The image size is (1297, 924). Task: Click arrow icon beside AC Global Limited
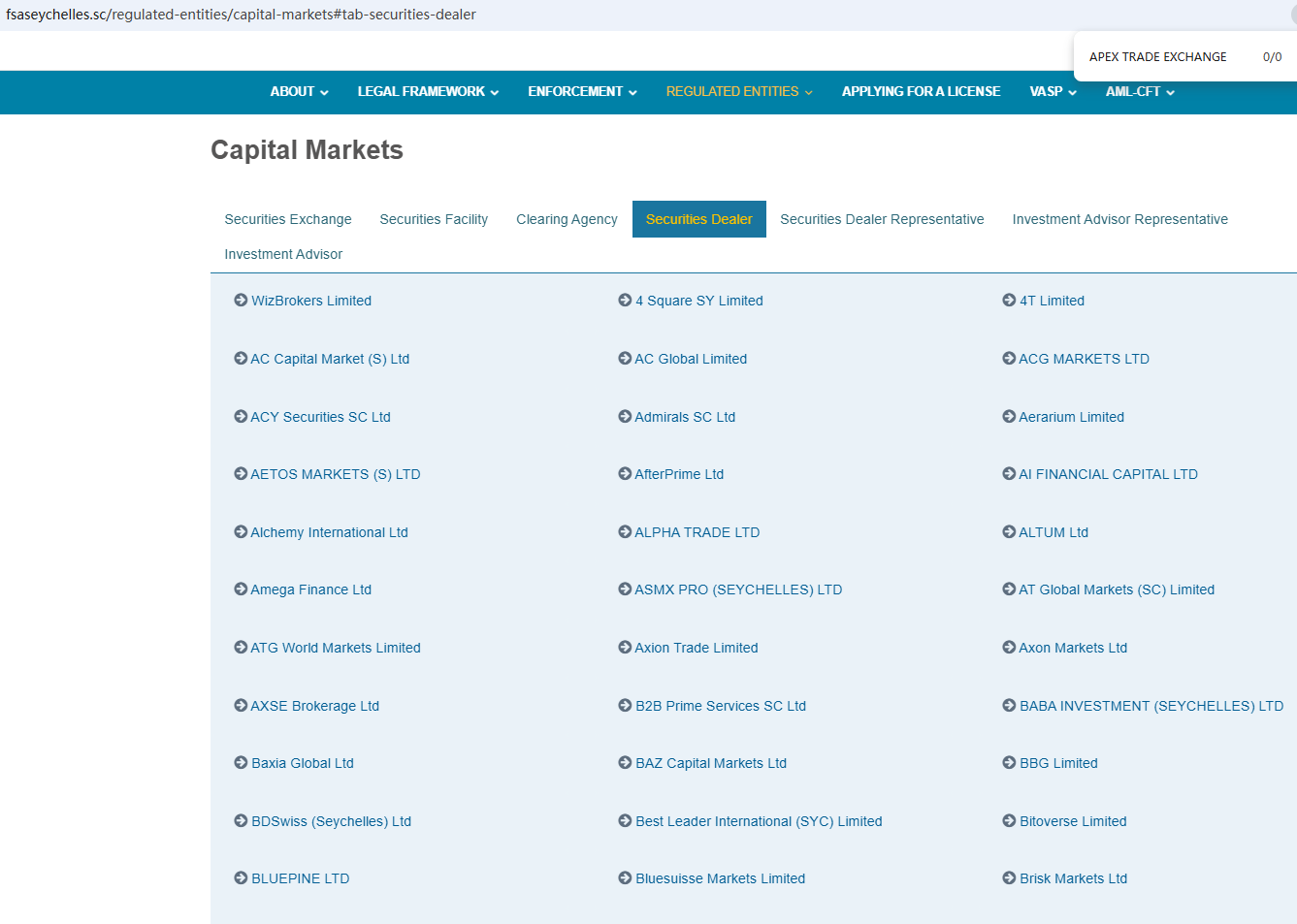(x=625, y=359)
